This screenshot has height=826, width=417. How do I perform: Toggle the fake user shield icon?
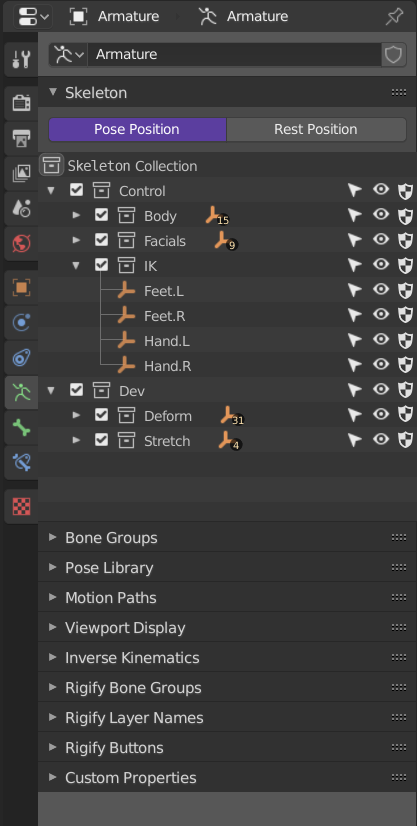[x=394, y=54]
